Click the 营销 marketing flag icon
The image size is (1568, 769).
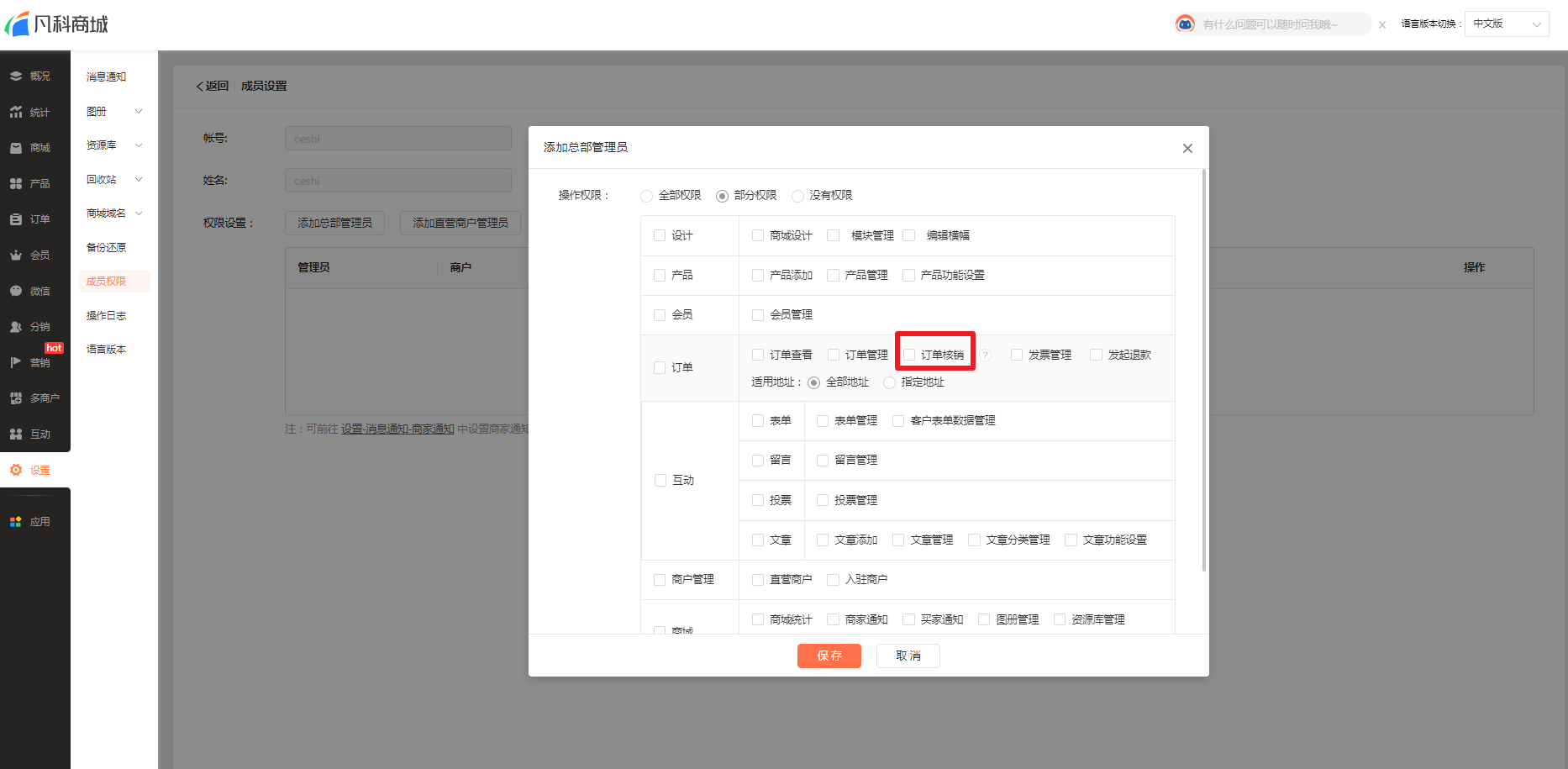[x=16, y=362]
